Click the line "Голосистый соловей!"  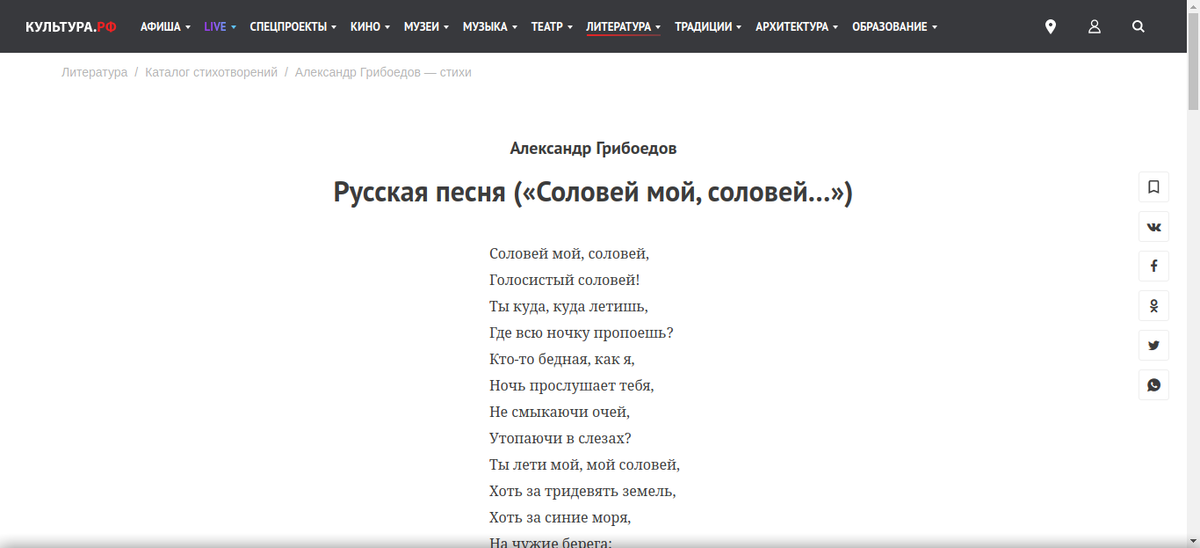tap(564, 280)
